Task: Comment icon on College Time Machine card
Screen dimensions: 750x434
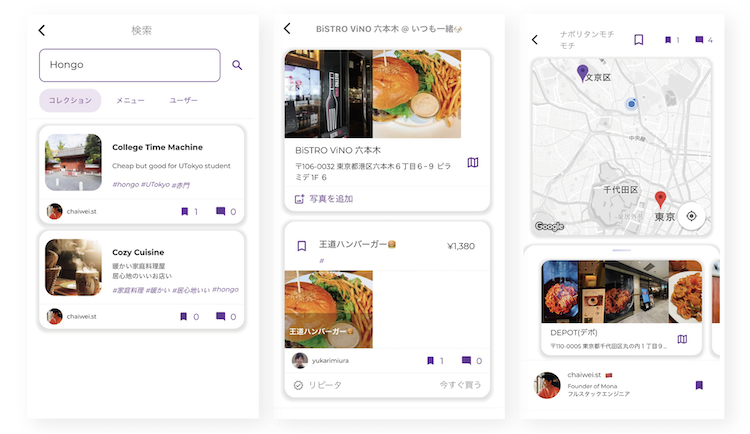Action: [221, 211]
